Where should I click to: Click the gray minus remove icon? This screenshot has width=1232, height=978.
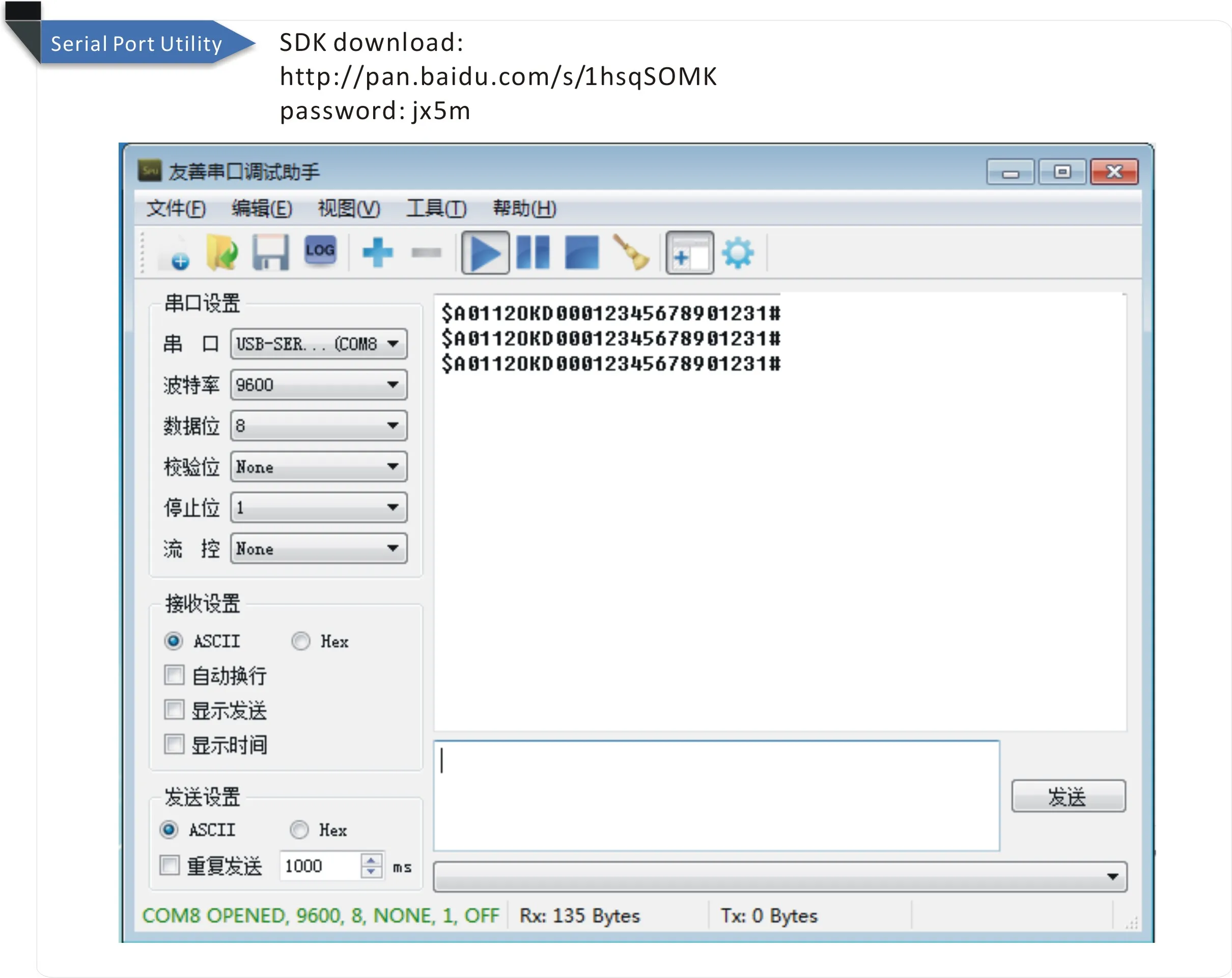click(426, 253)
